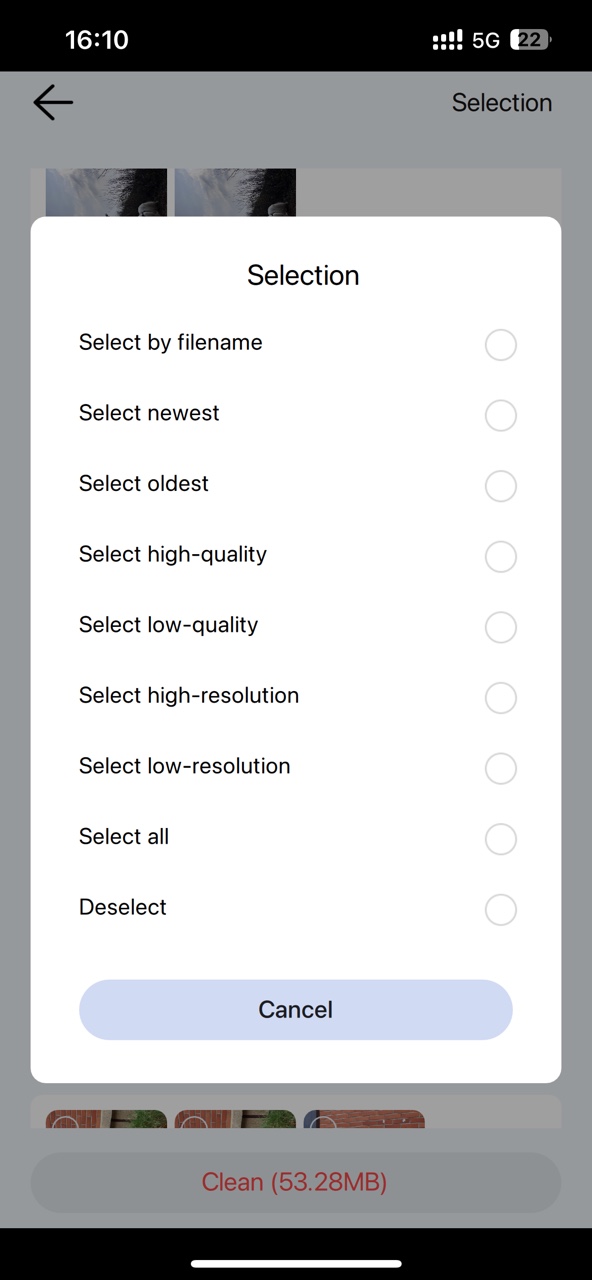Tap the back arrow icon
This screenshot has height=1280, width=592.
coord(52,102)
